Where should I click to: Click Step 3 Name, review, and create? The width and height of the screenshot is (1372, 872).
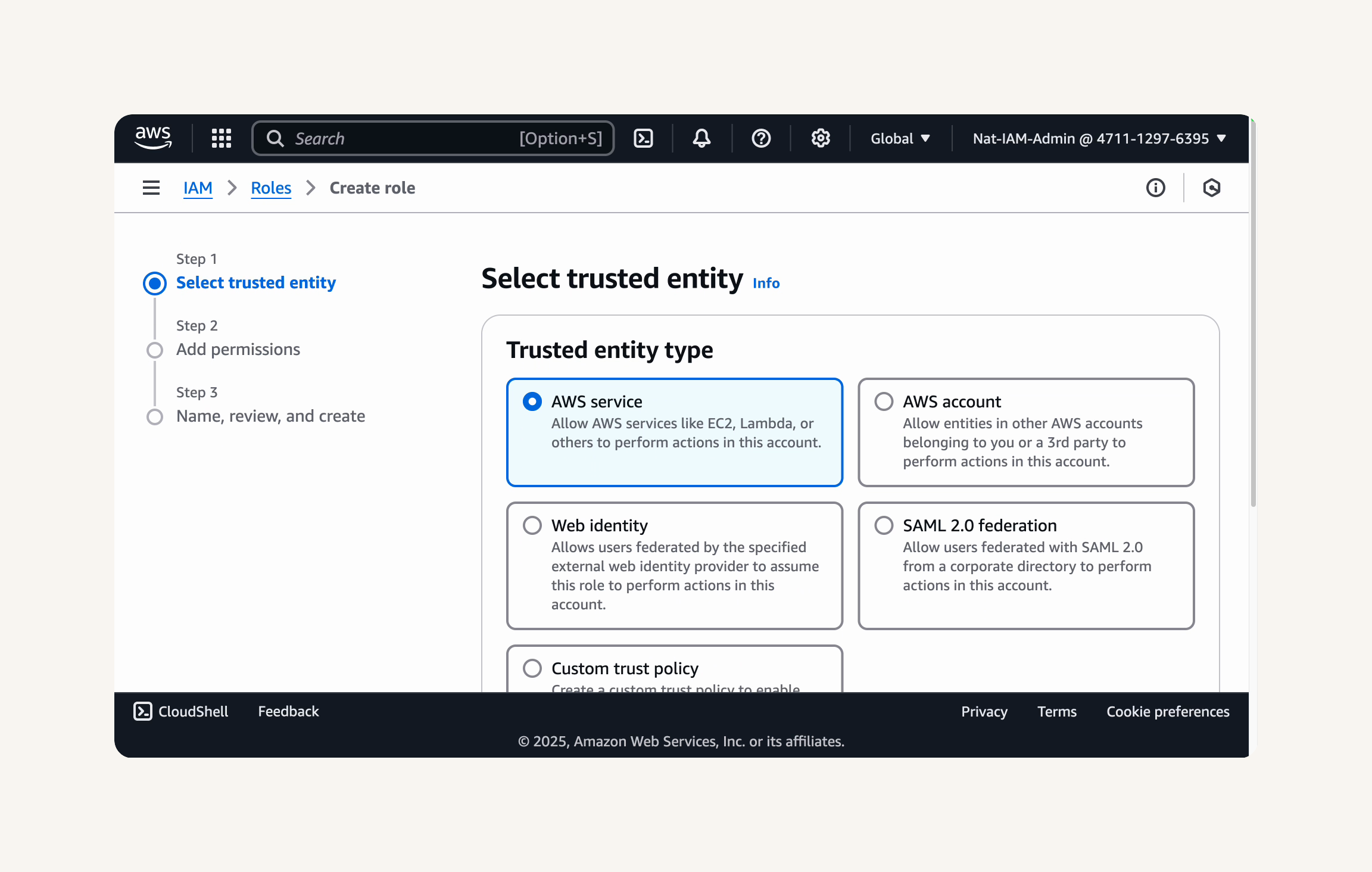(270, 416)
